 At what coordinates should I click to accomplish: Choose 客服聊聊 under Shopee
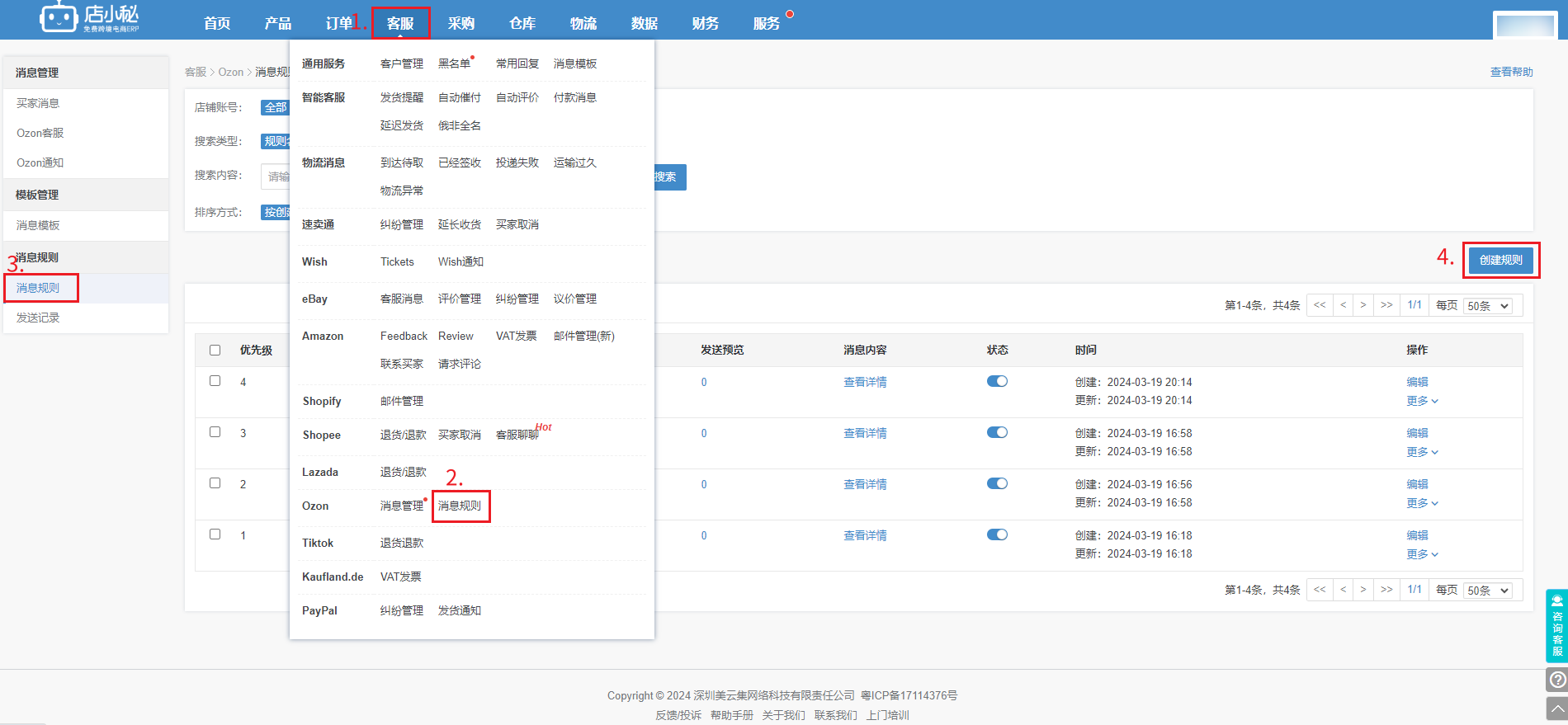click(517, 435)
